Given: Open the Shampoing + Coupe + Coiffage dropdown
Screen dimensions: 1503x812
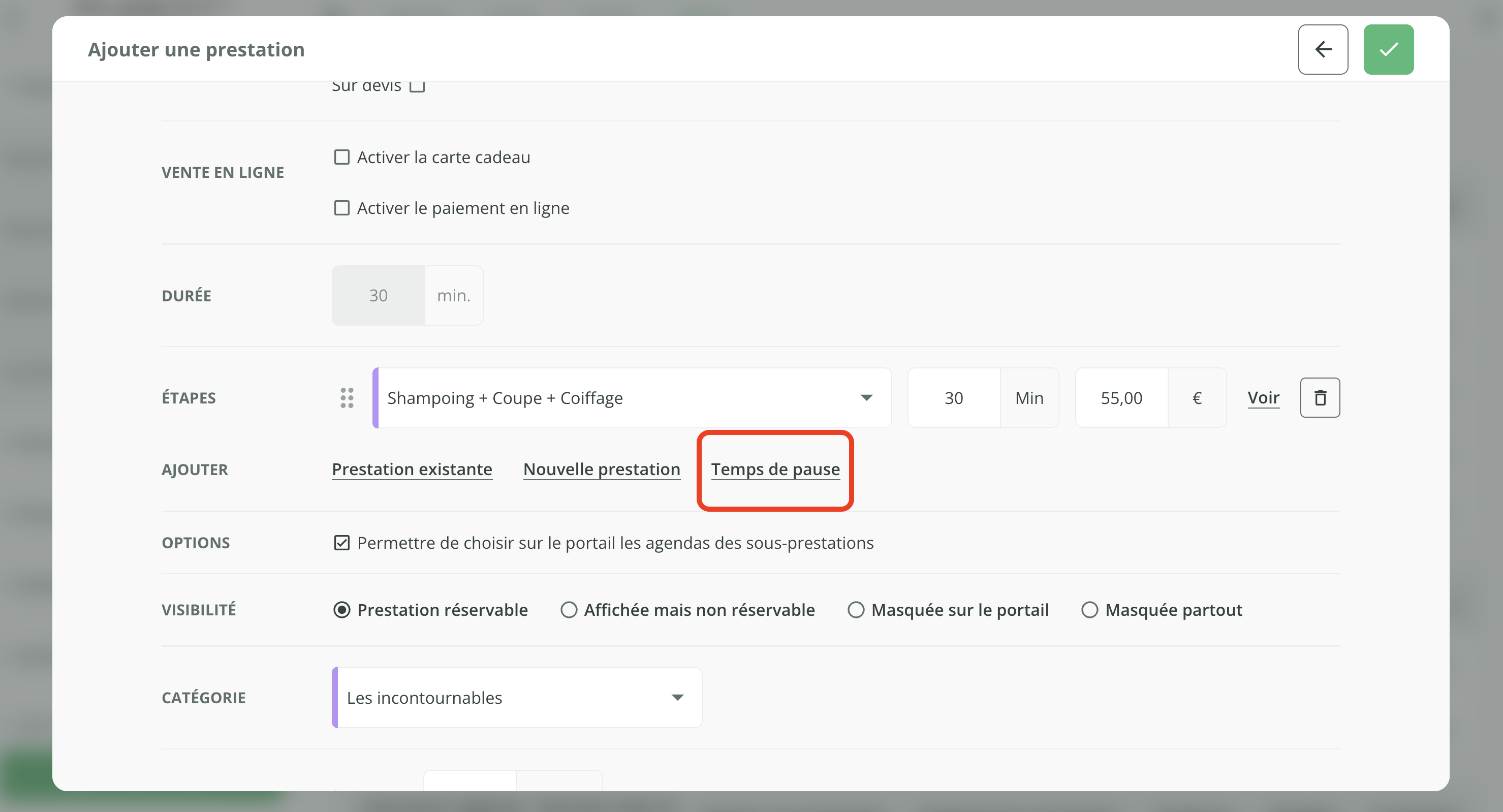Looking at the screenshot, I should [633, 398].
